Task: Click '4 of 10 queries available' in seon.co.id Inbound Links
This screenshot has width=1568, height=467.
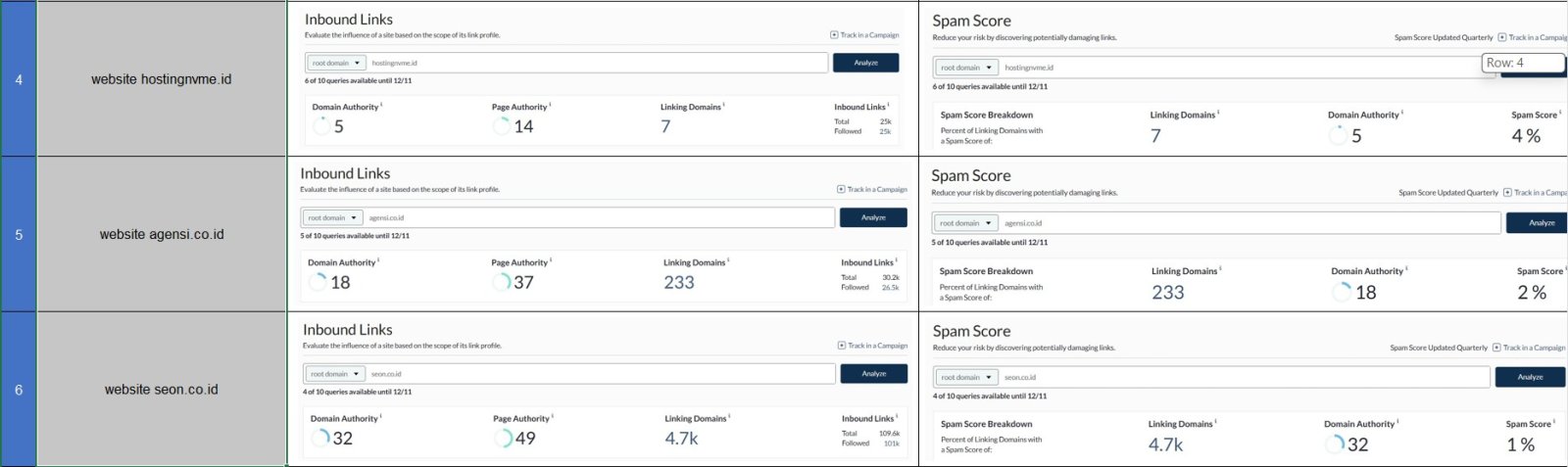Action: [x=357, y=392]
